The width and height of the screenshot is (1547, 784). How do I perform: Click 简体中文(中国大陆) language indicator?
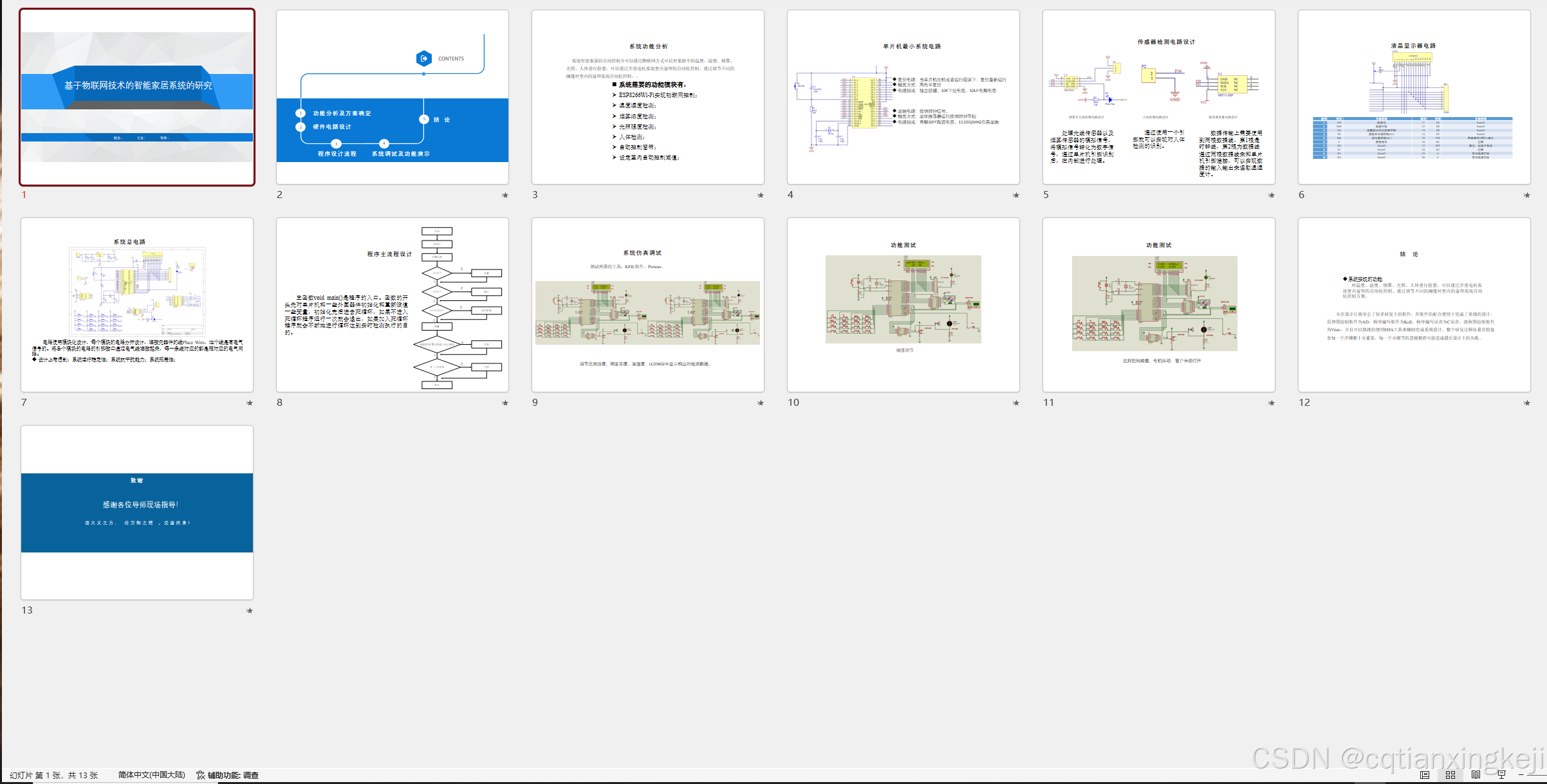point(151,775)
